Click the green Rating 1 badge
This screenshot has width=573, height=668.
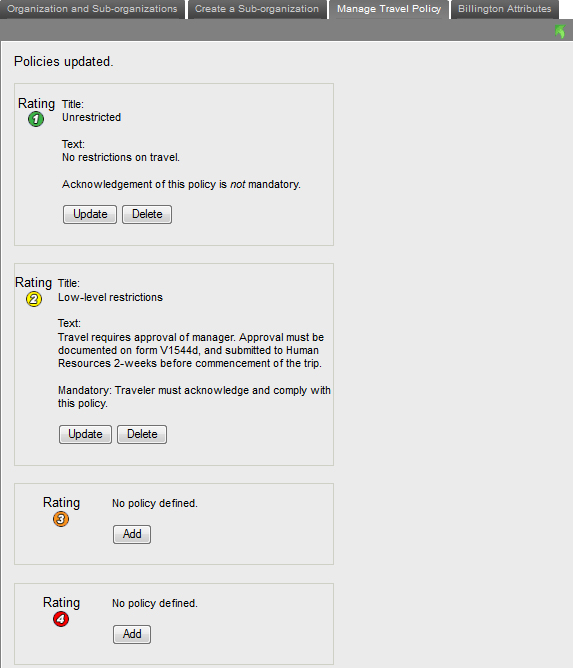(x=36, y=119)
